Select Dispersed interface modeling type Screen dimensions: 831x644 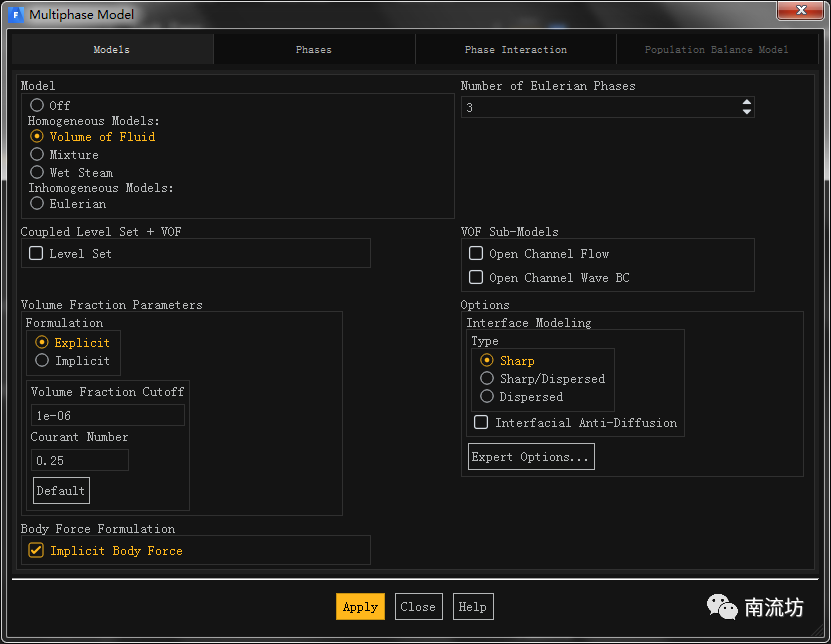coord(487,397)
